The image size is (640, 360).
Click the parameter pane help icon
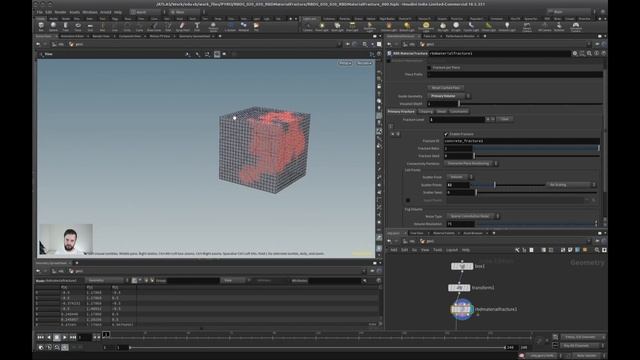603,53
